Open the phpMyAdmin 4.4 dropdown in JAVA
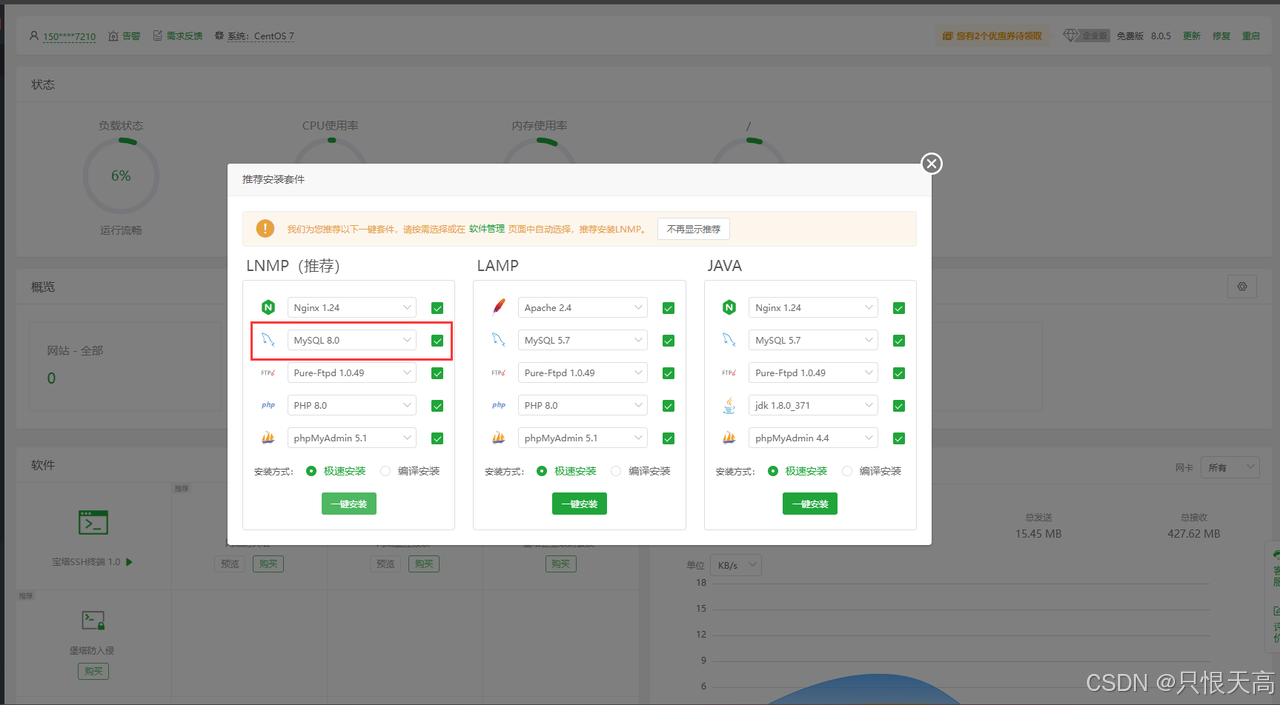Image resolution: width=1280 pixels, height=705 pixels. click(x=814, y=438)
